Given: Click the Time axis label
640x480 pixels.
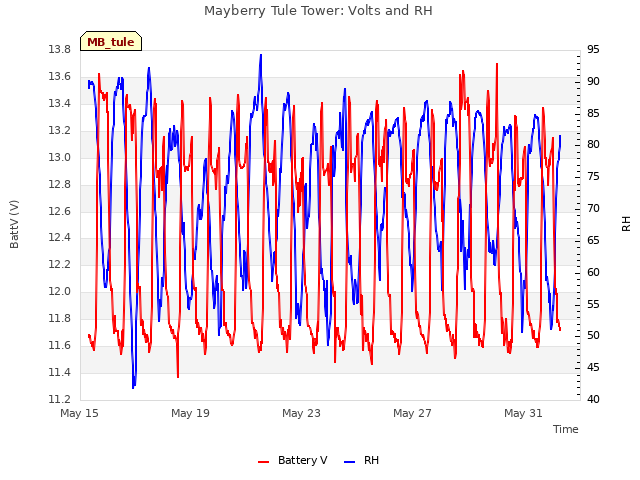Looking at the screenshot, I should (565, 429).
